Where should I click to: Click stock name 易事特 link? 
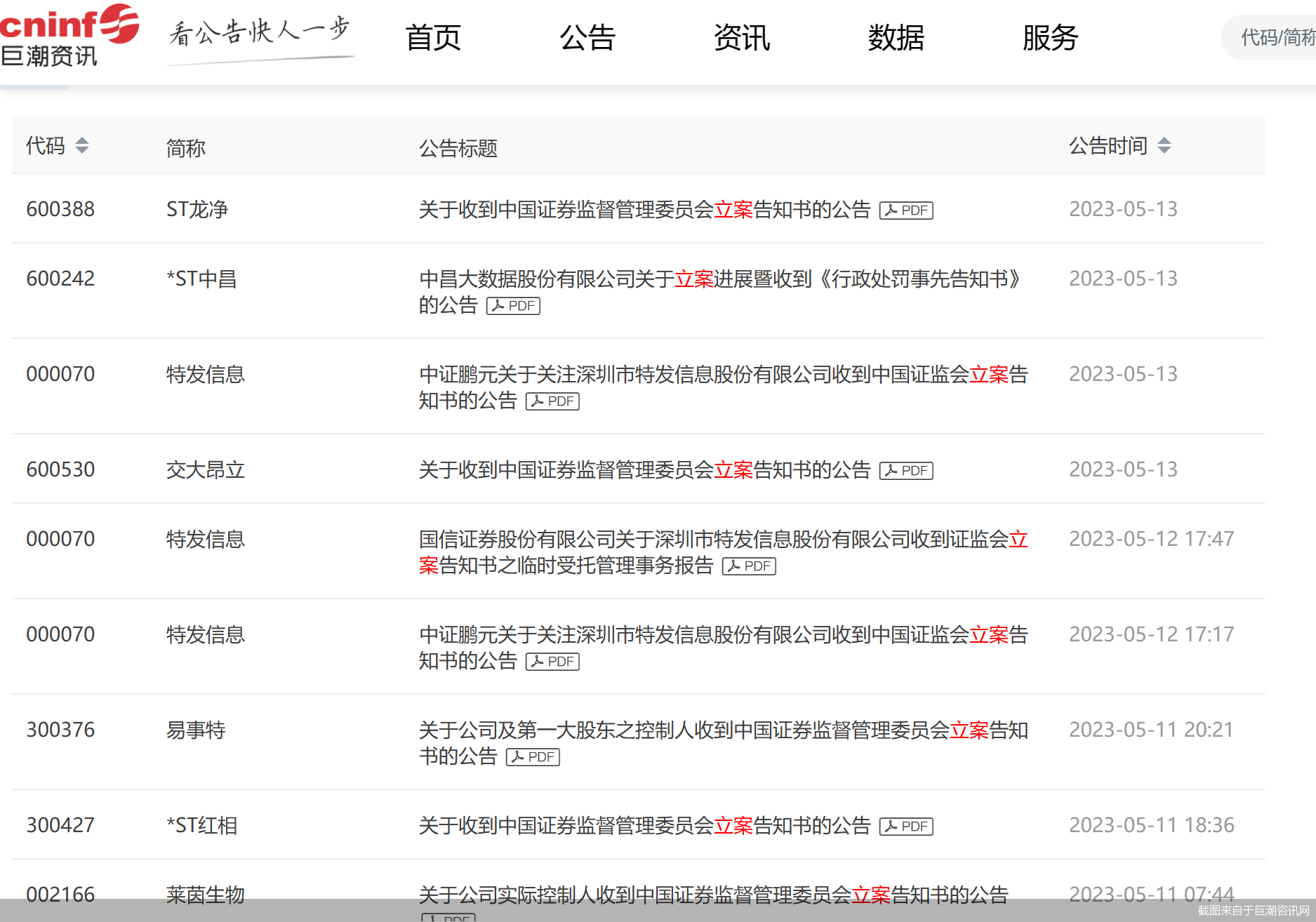pyautogui.click(x=196, y=730)
